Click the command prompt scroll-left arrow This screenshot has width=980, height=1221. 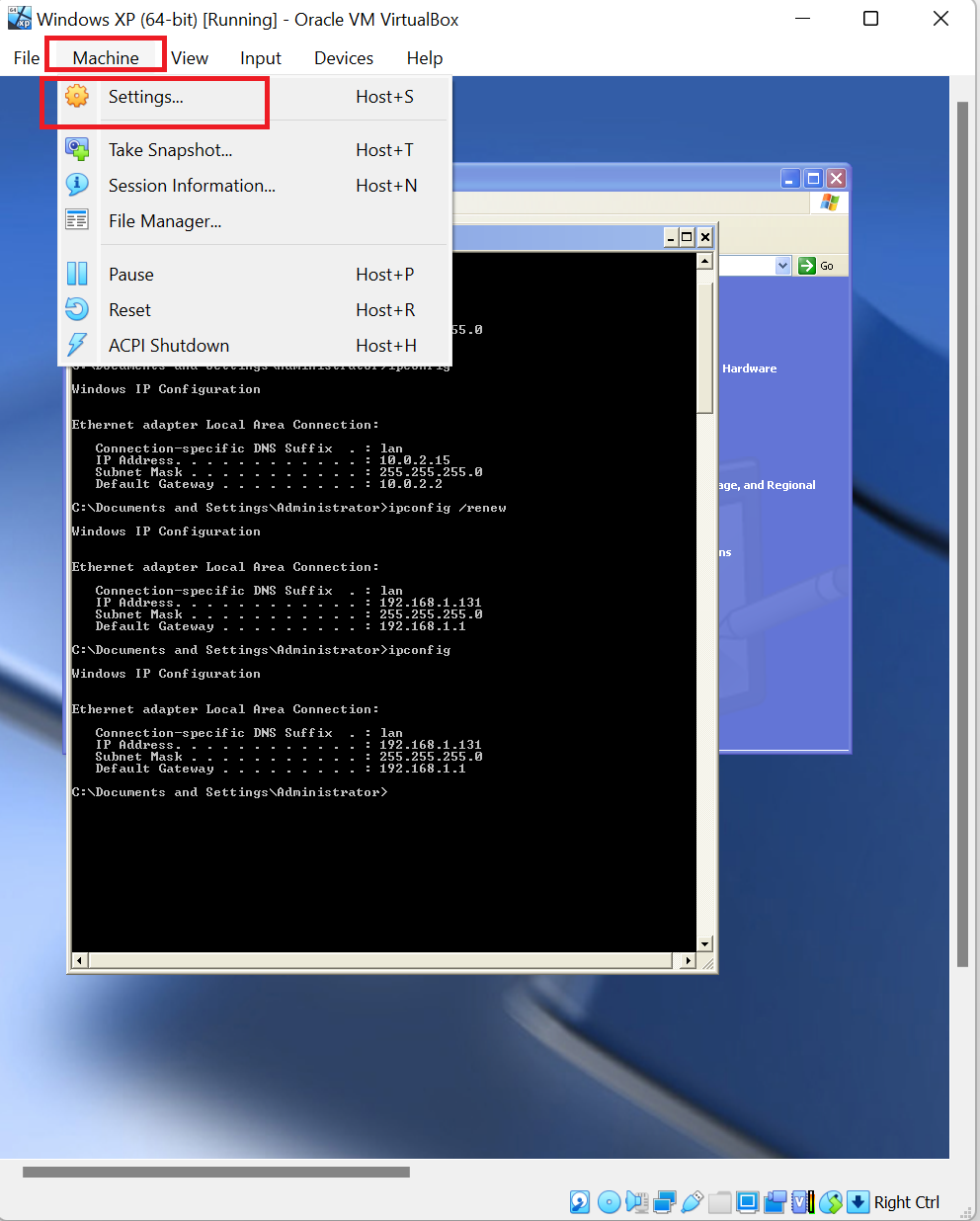pyautogui.click(x=80, y=960)
